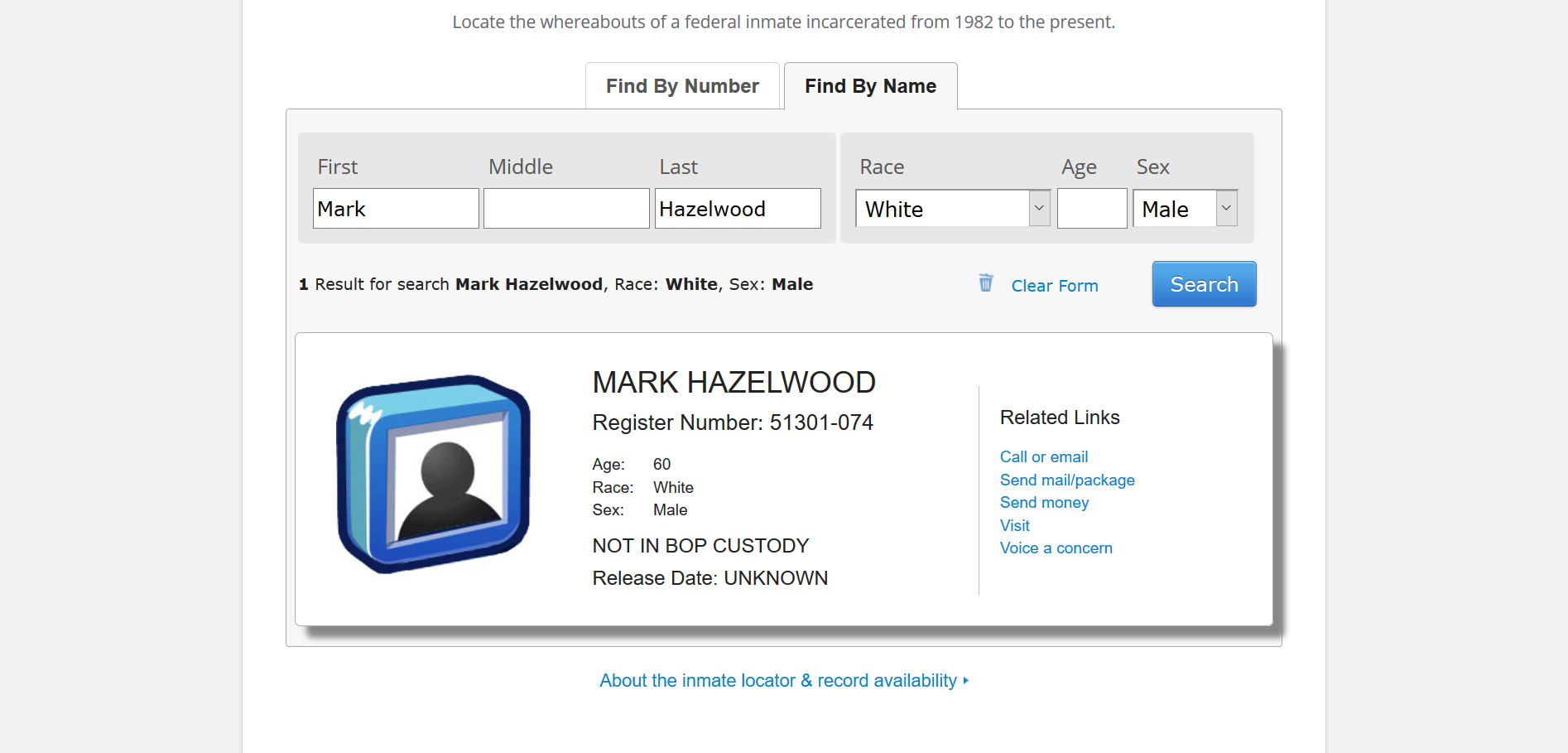1568x753 pixels.
Task: Open the Sex dropdown showing Male
Action: (1185, 209)
